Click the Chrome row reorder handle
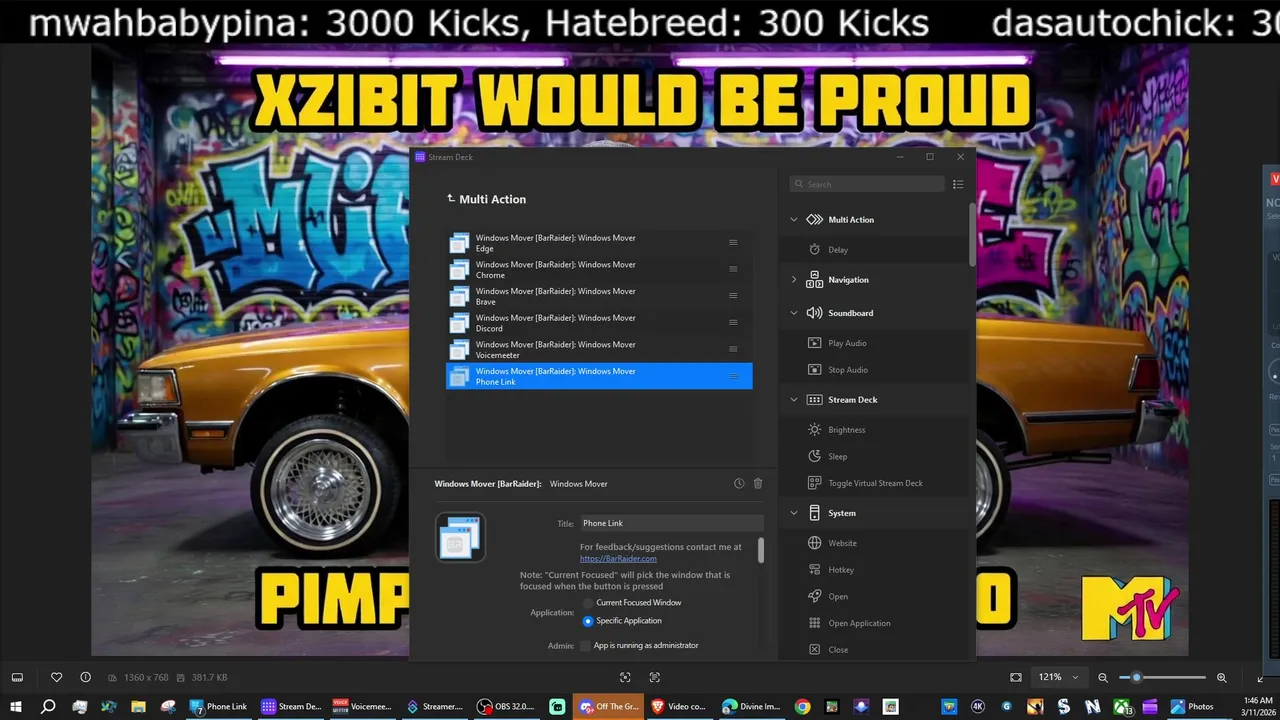This screenshot has height=720, width=1280. 733,269
